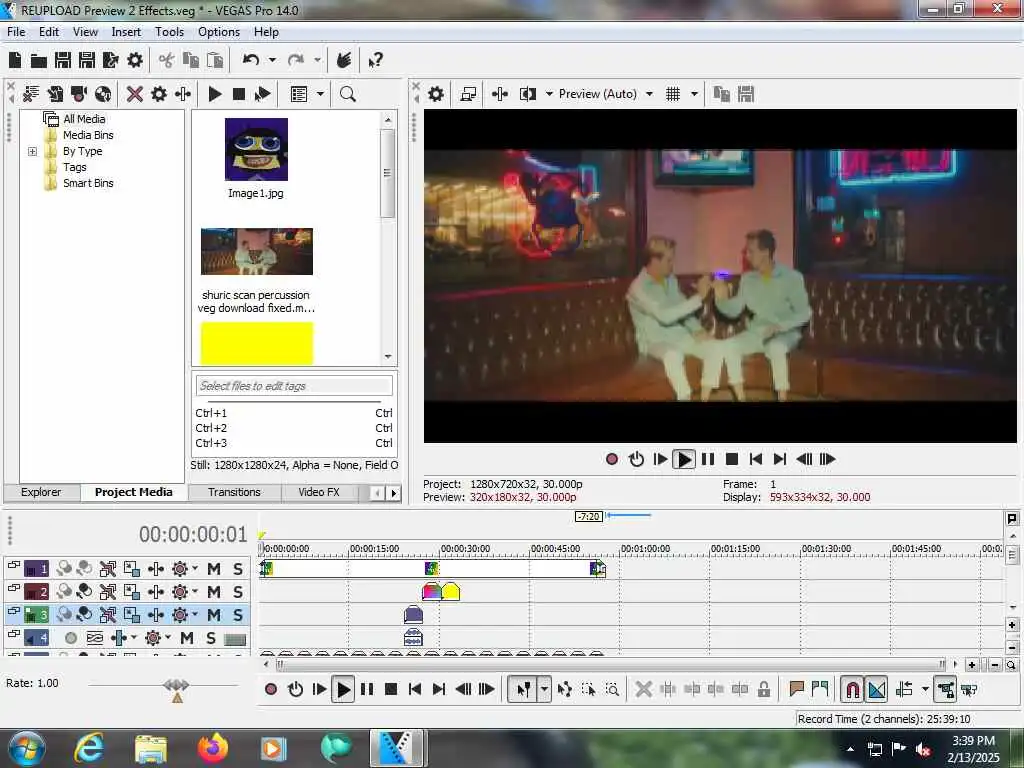The image size is (1024, 768).
Task: Switch to the Explorer tab
Action: pos(40,492)
